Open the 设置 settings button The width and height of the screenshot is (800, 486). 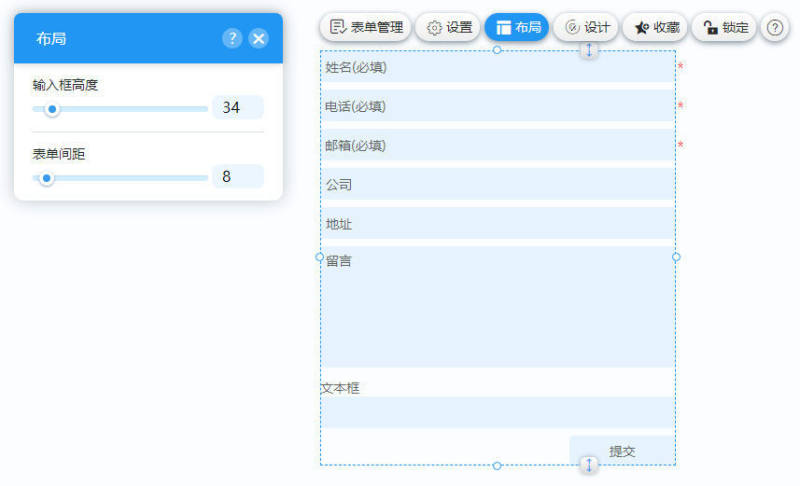pyautogui.click(x=449, y=28)
